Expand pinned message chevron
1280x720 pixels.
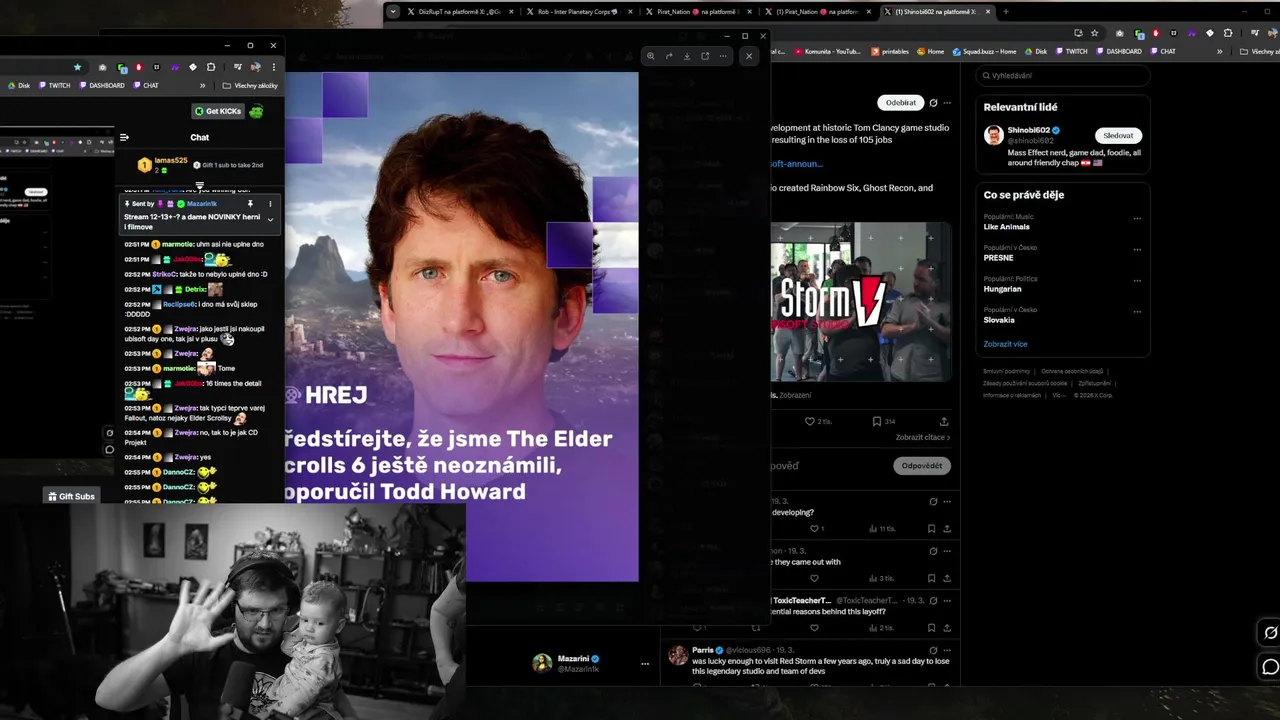[270, 219]
